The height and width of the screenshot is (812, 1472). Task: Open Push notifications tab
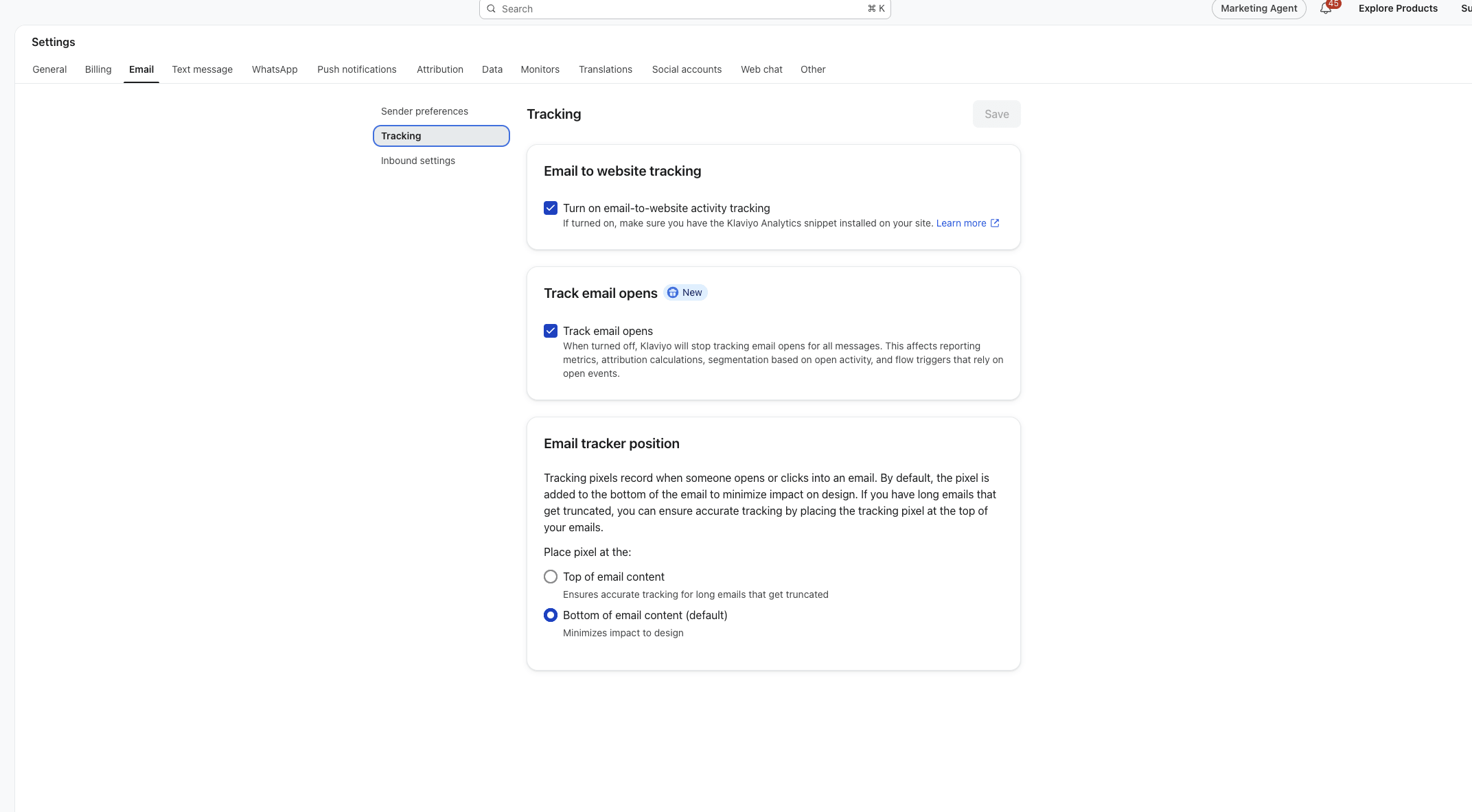pos(357,69)
